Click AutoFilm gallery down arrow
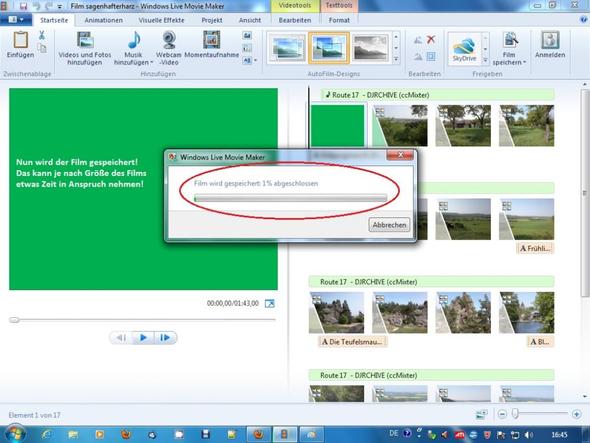Screen dimensions: 590x443 [x=396, y=48]
